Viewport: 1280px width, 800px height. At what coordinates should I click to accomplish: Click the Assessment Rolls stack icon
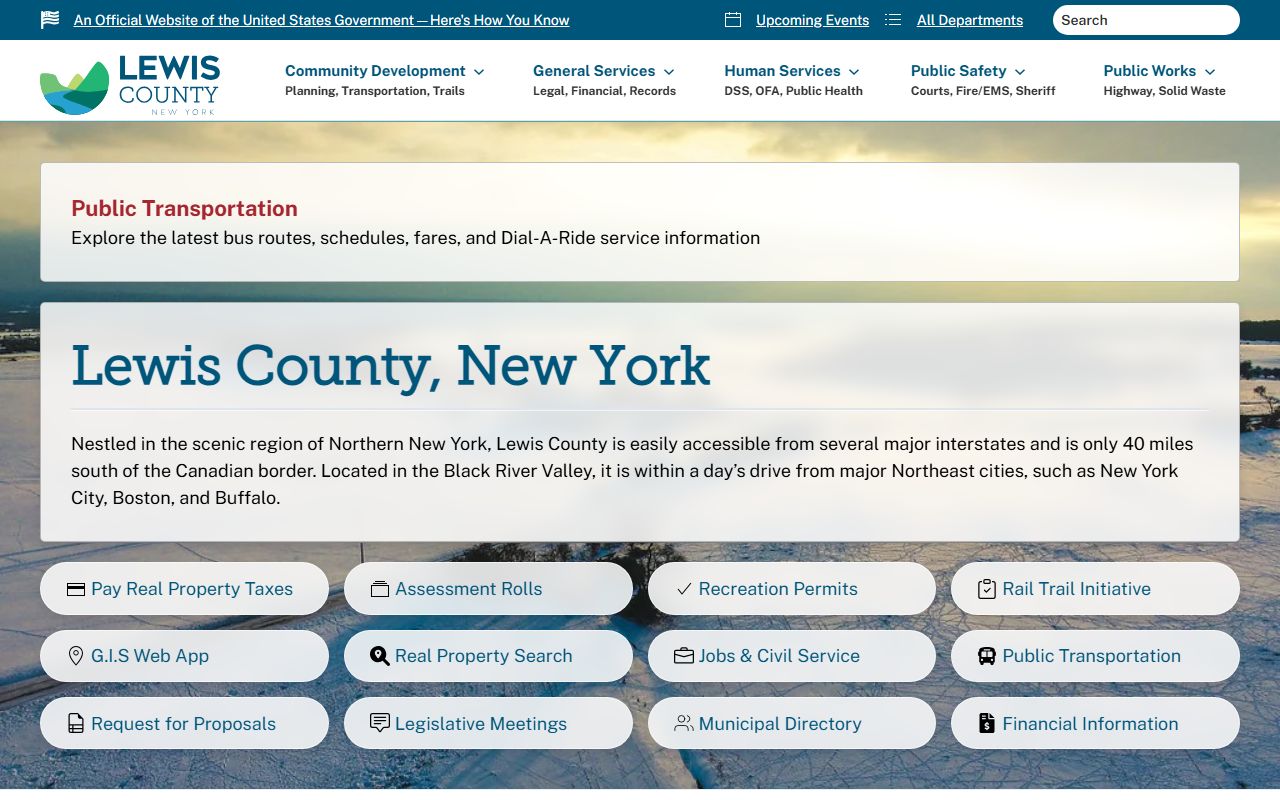[379, 589]
